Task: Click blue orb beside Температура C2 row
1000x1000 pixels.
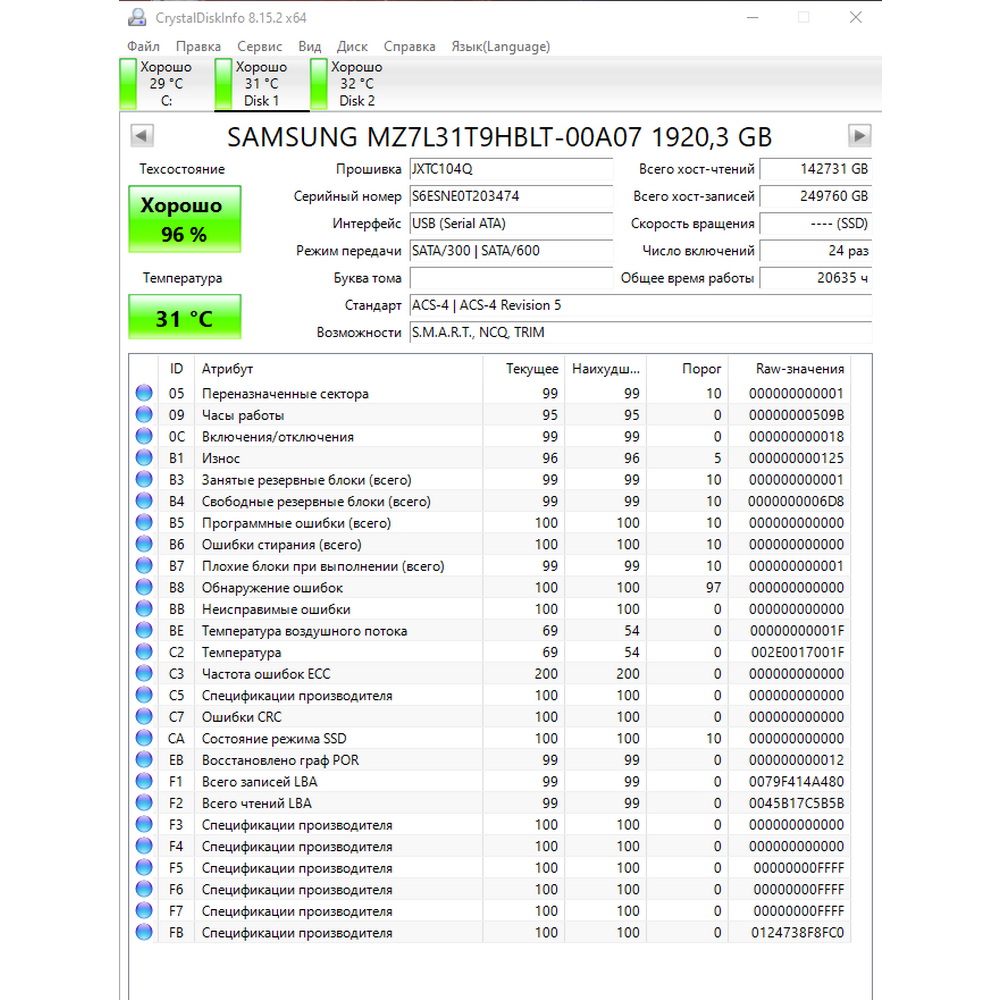Action: pyautogui.click(x=144, y=652)
